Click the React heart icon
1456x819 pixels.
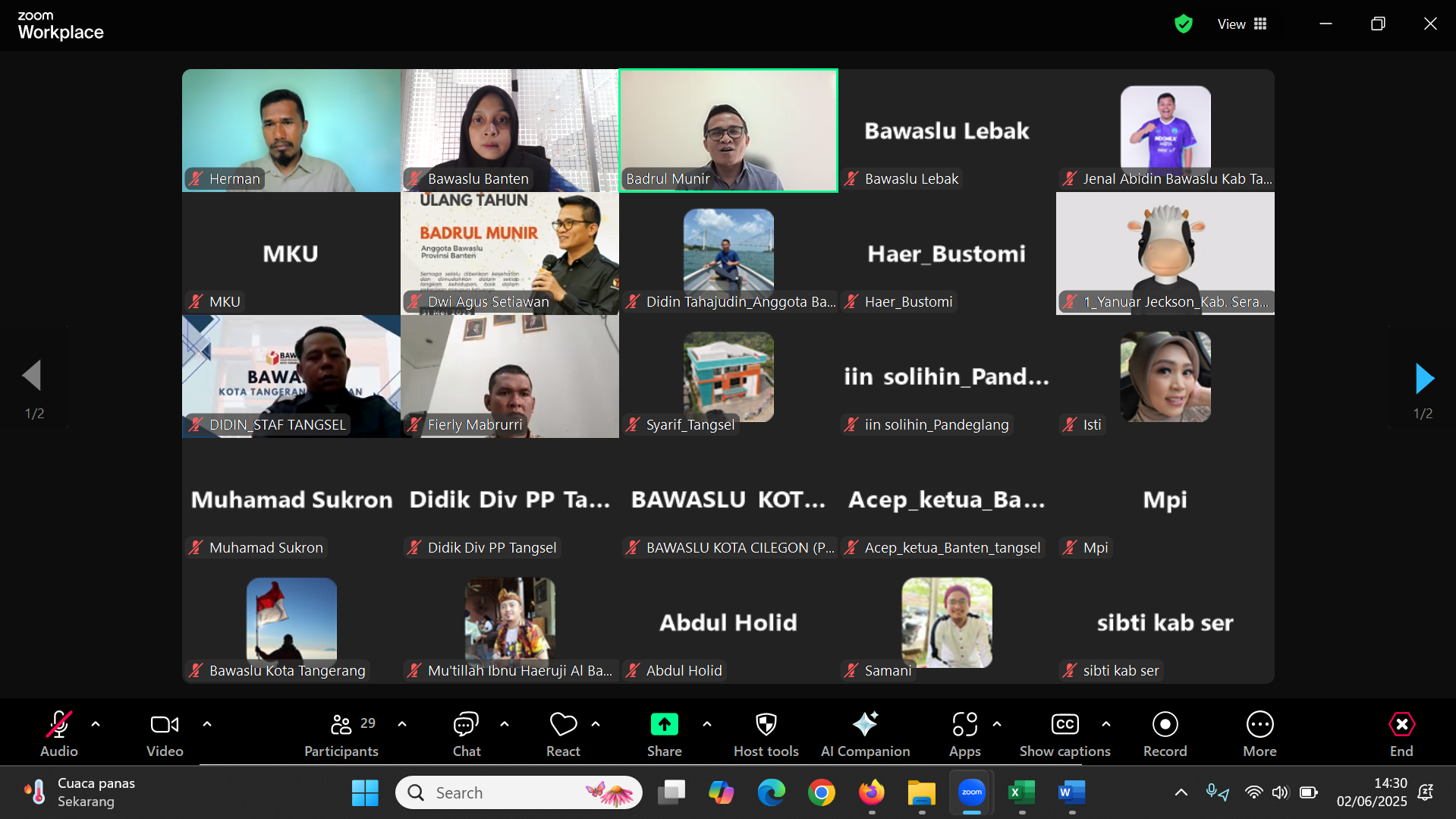563,733
